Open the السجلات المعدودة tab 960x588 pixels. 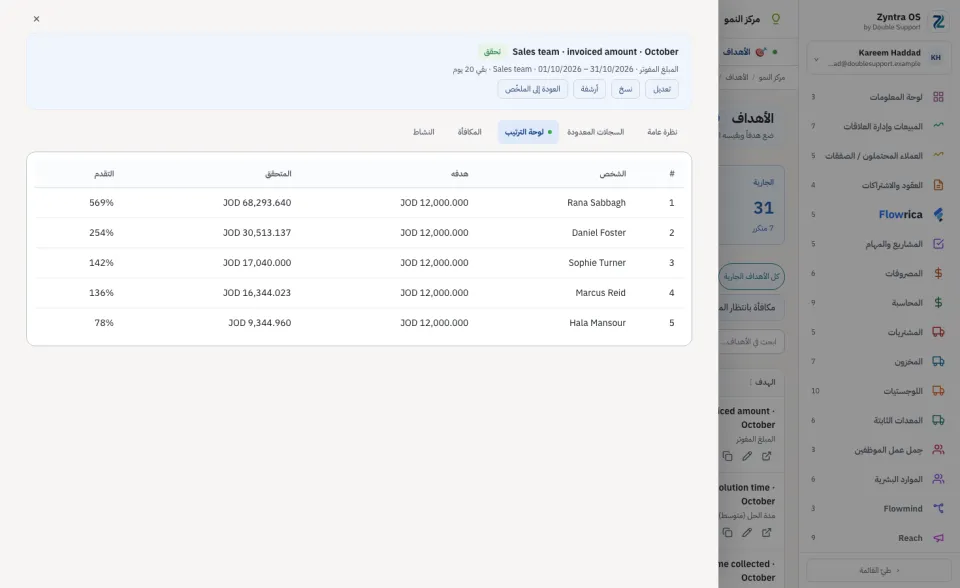595,132
